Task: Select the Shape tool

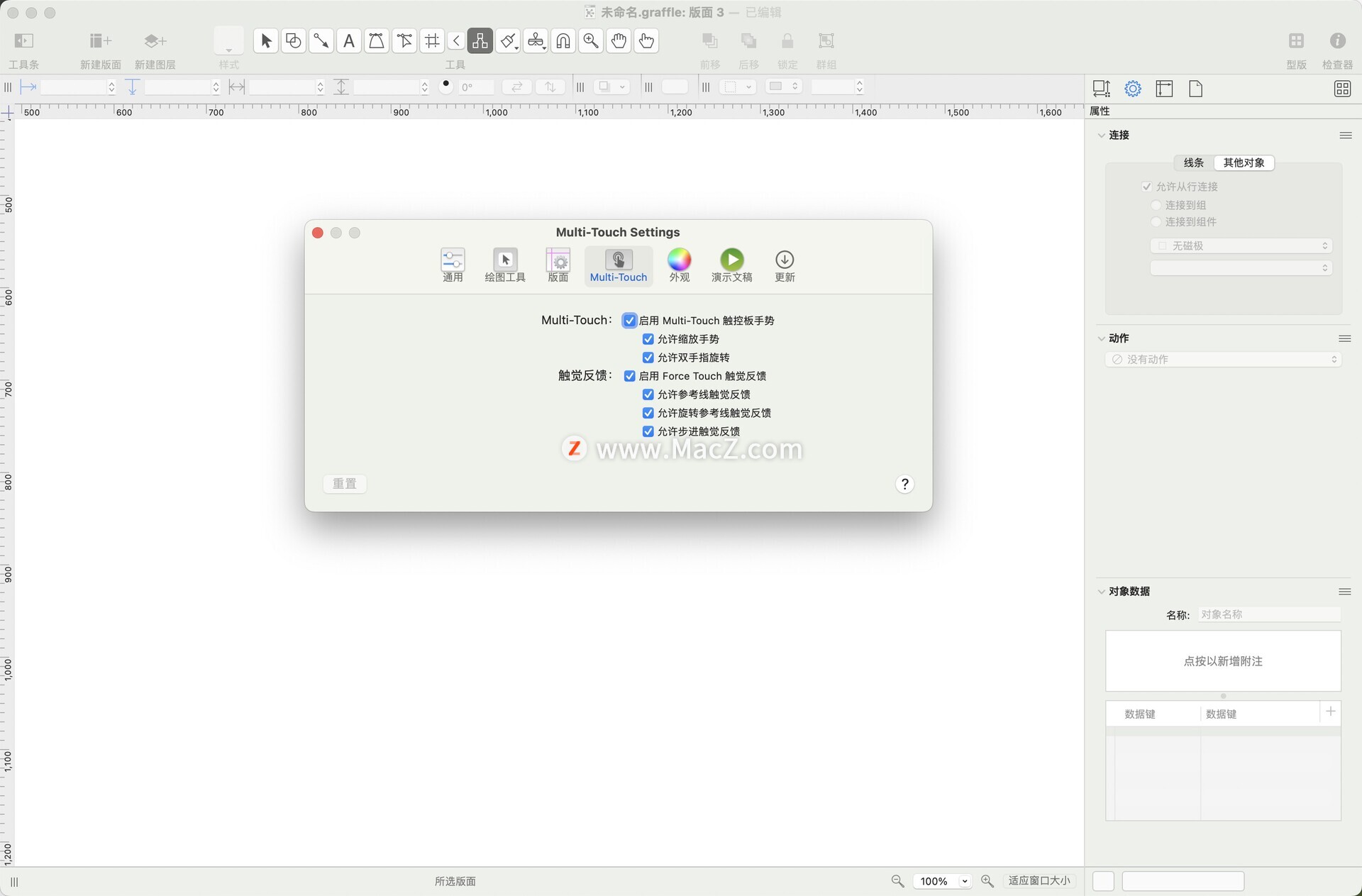Action: (293, 41)
